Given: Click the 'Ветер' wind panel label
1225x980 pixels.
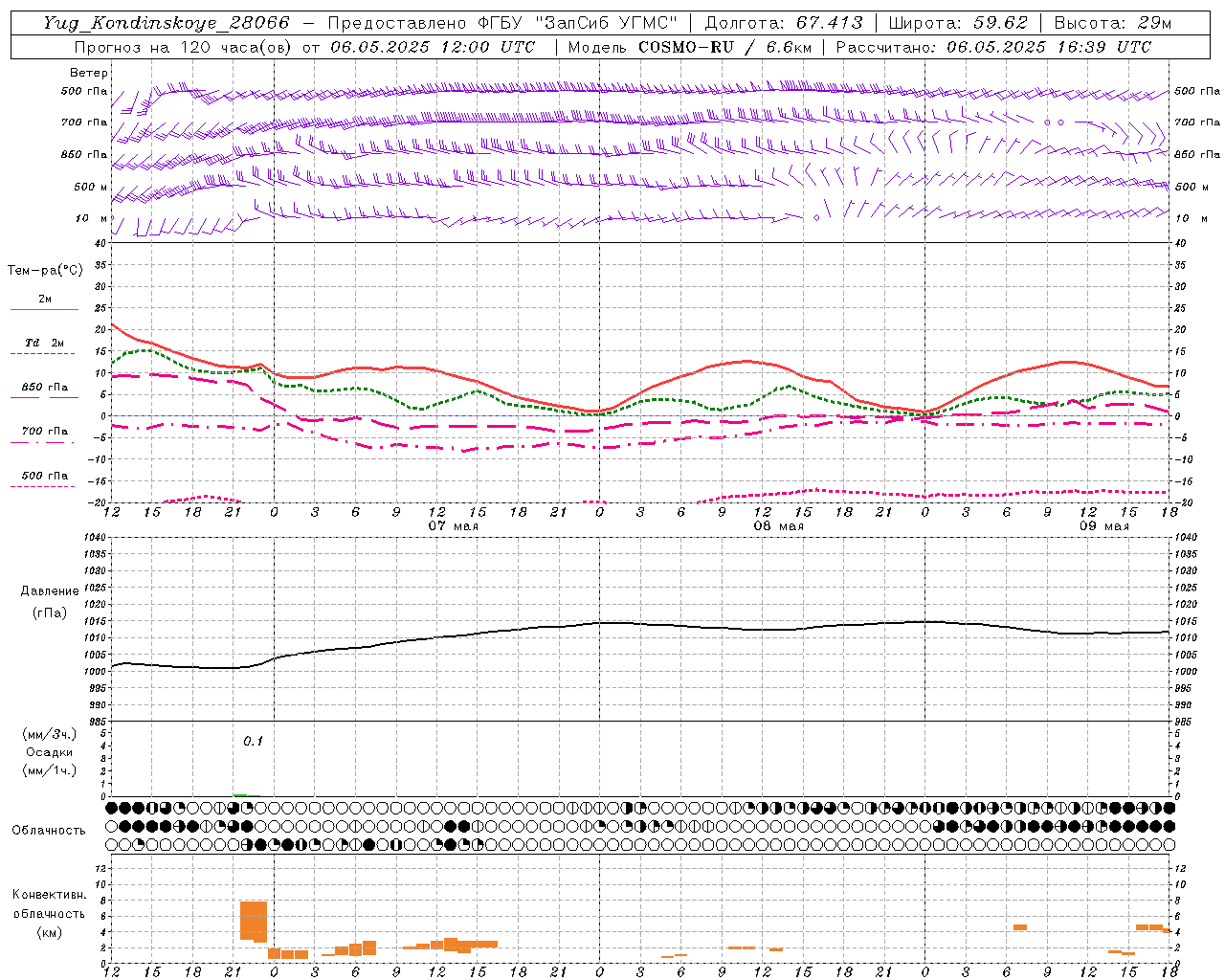Looking at the screenshot, I should point(89,73).
